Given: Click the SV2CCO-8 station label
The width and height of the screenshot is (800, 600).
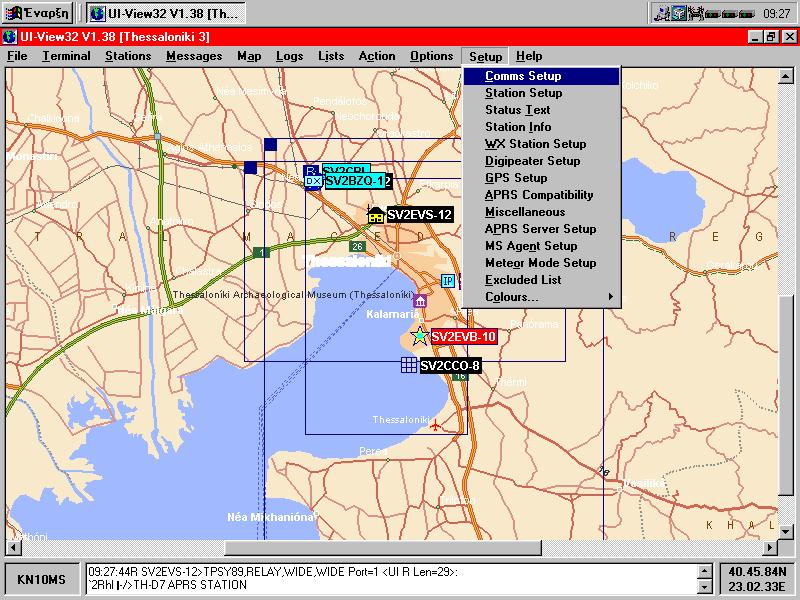Looking at the screenshot, I should [450, 366].
